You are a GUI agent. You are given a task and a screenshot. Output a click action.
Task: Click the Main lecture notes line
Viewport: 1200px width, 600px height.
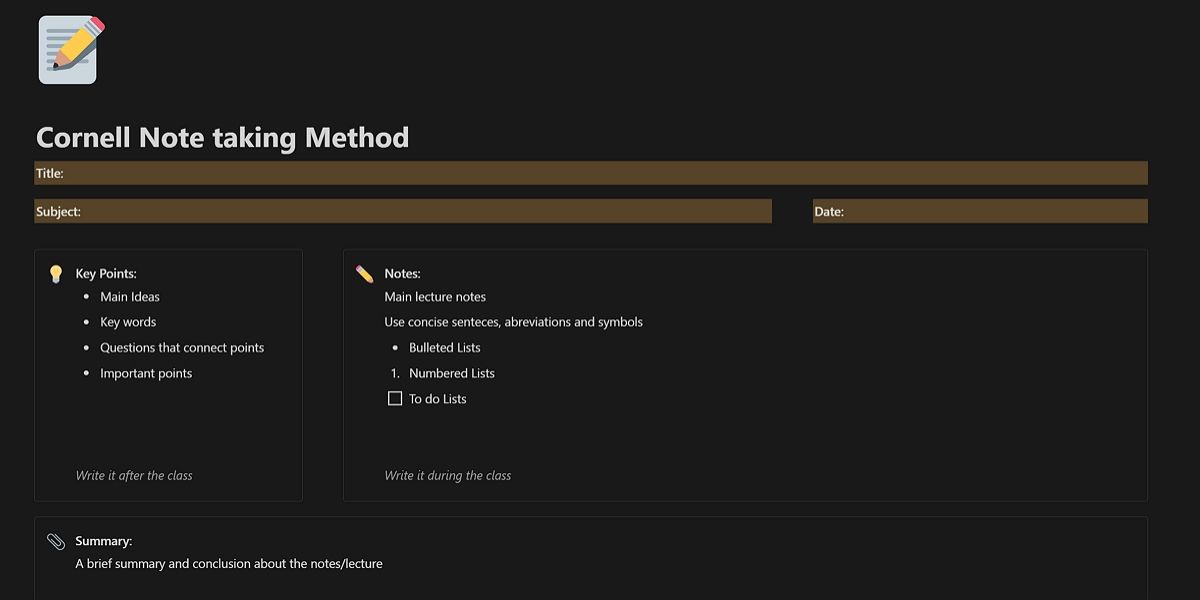coord(434,296)
